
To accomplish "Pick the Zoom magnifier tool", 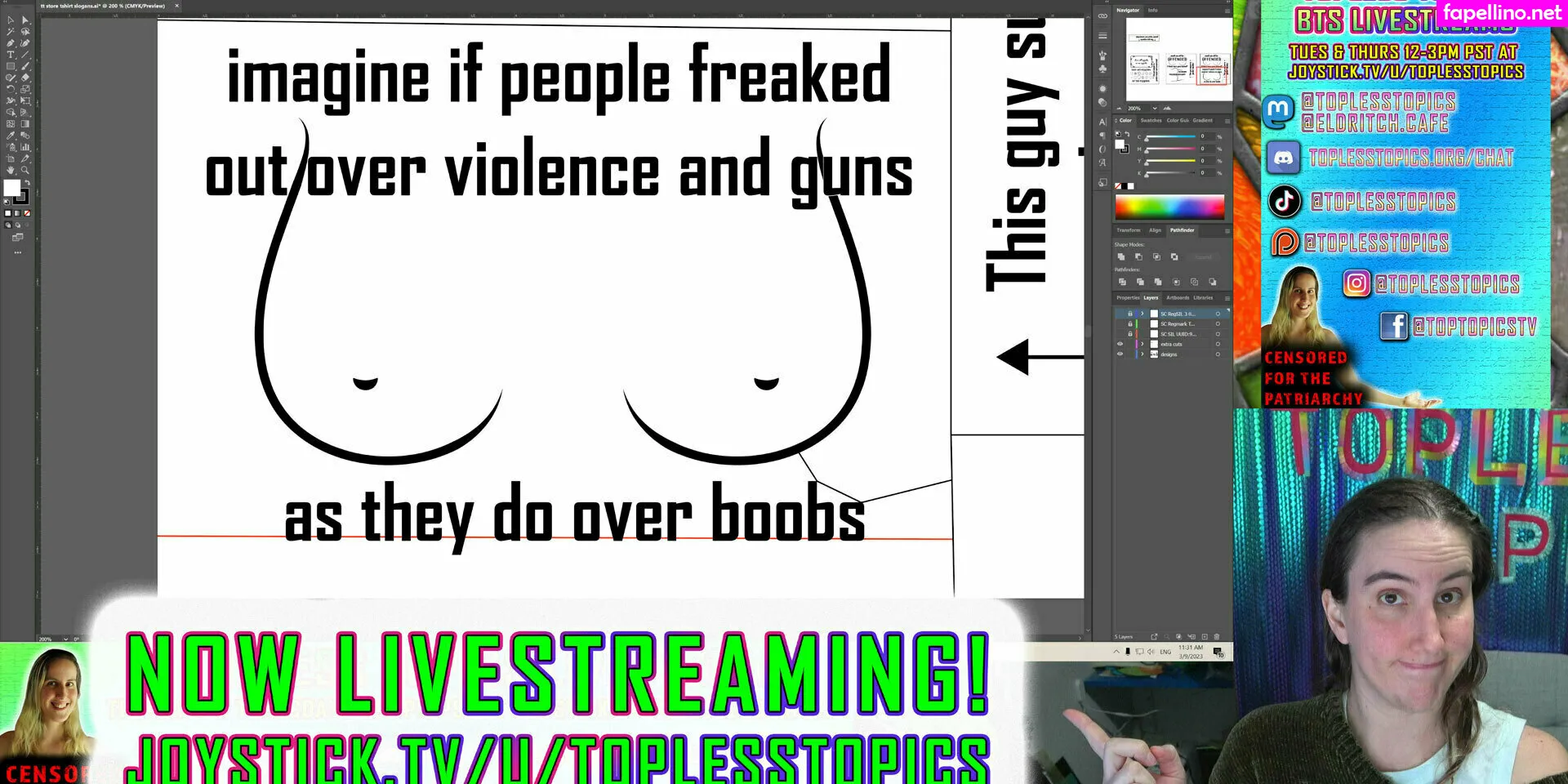I will [x=25, y=170].
